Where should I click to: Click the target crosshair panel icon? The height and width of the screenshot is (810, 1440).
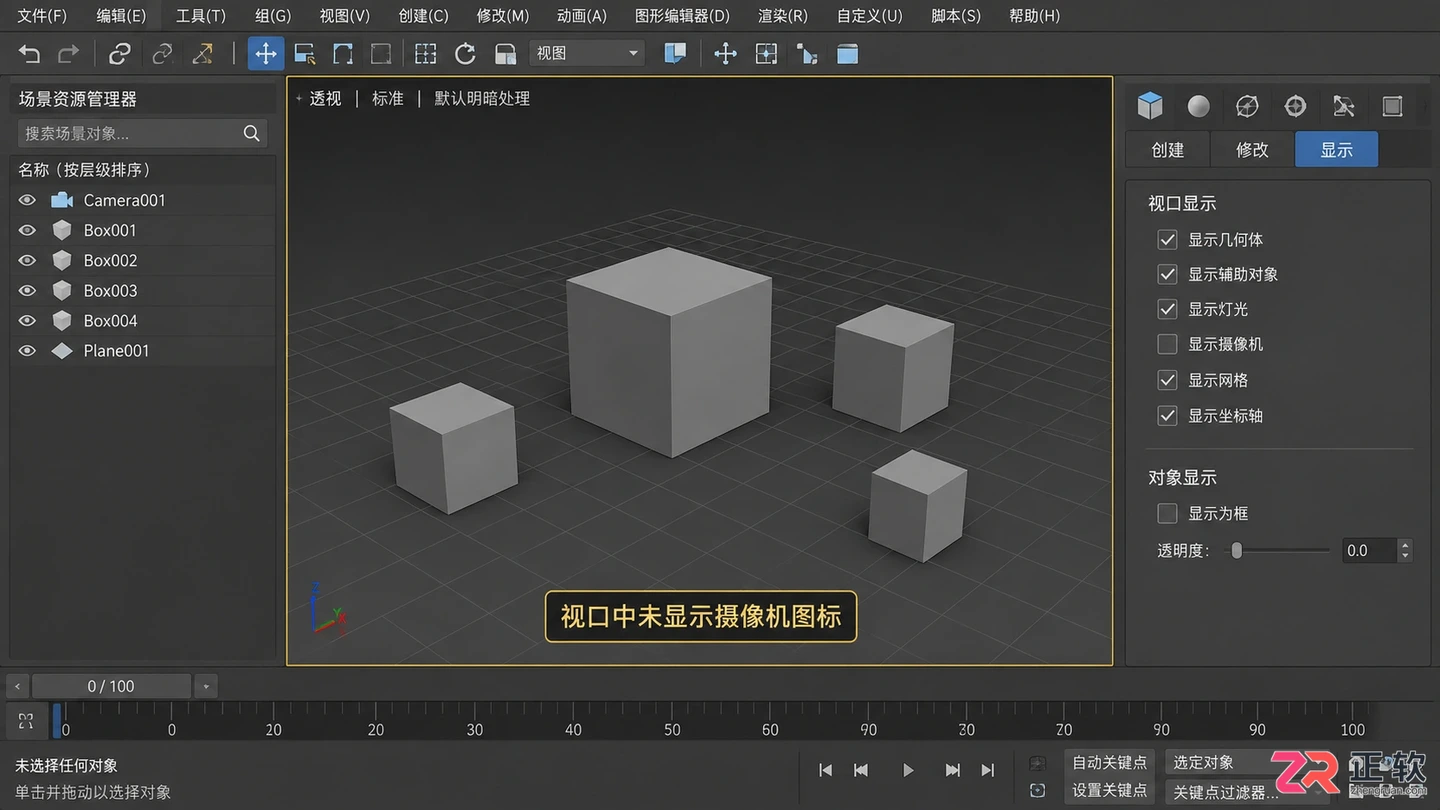pos(1295,106)
